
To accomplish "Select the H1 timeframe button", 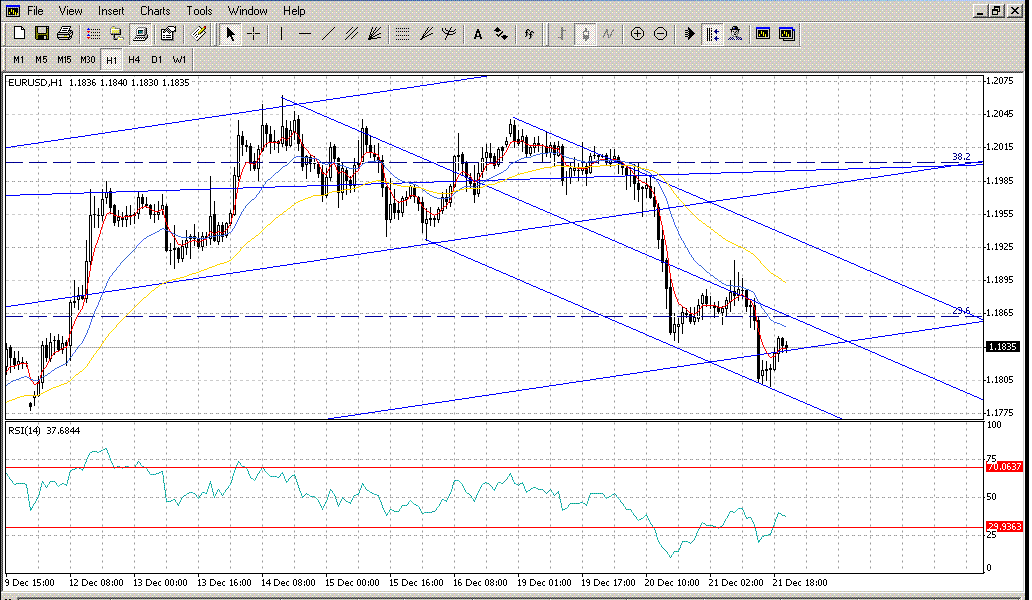I will [111, 59].
